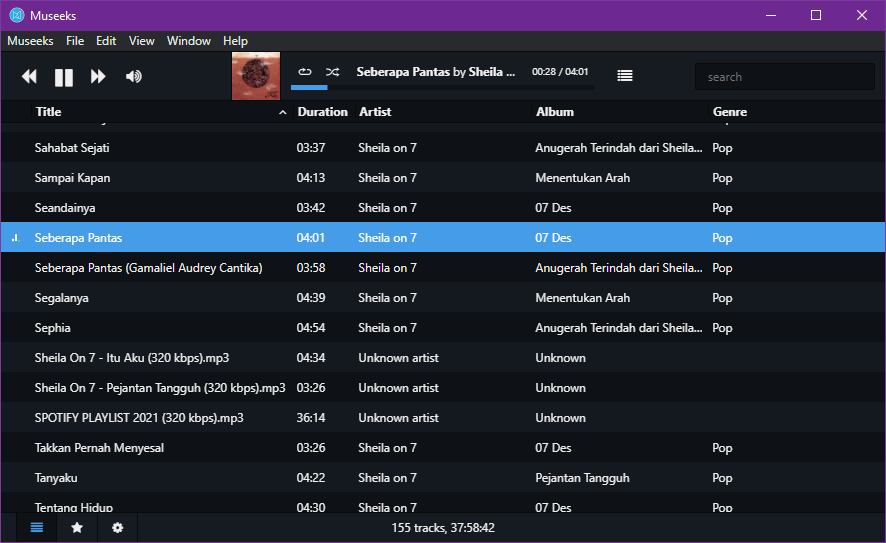
Task: Select the track Sampai Kapan
Action: point(72,178)
